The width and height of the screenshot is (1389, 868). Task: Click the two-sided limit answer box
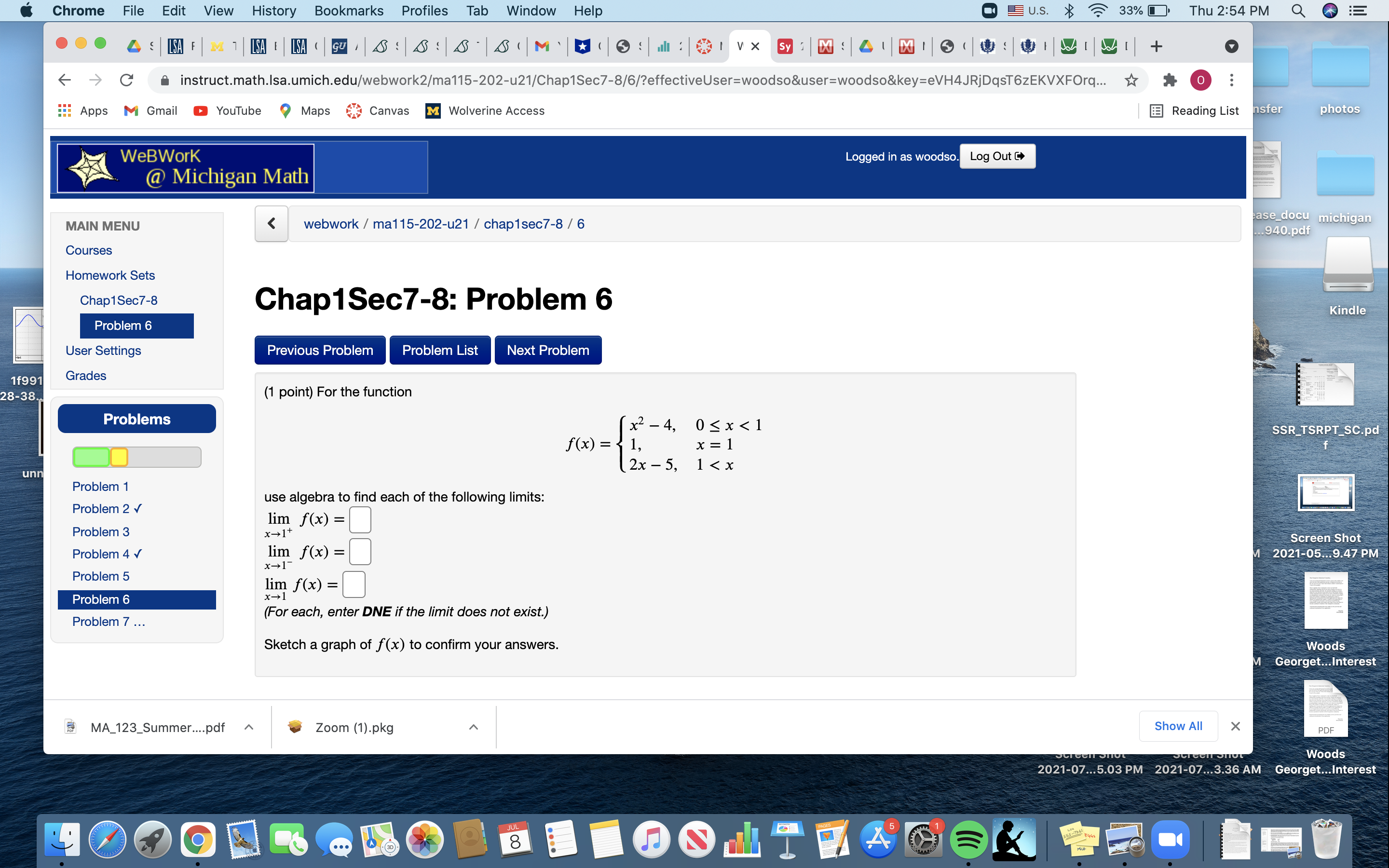[354, 584]
